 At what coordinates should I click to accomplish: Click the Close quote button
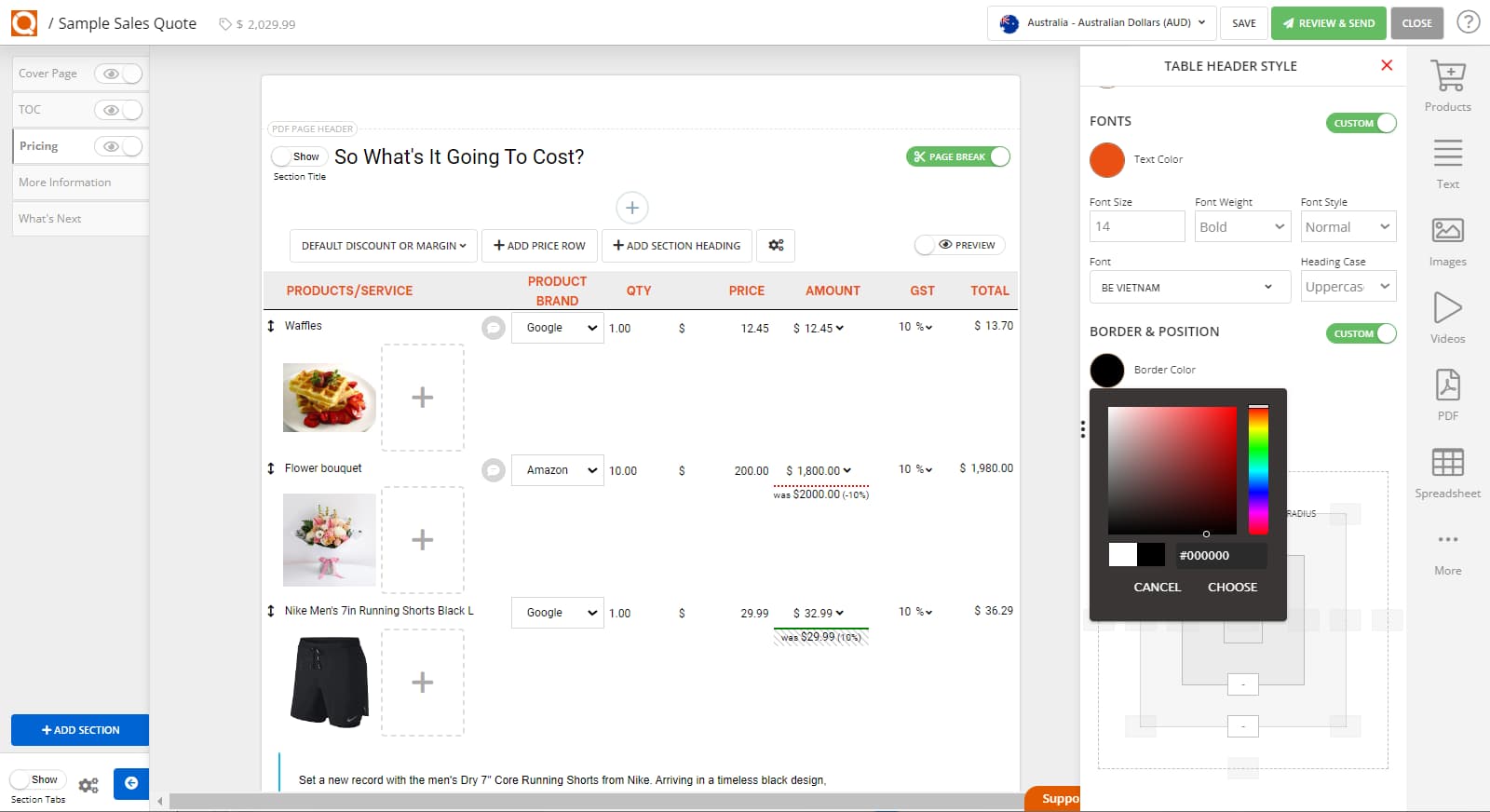(x=1416, y=22)
